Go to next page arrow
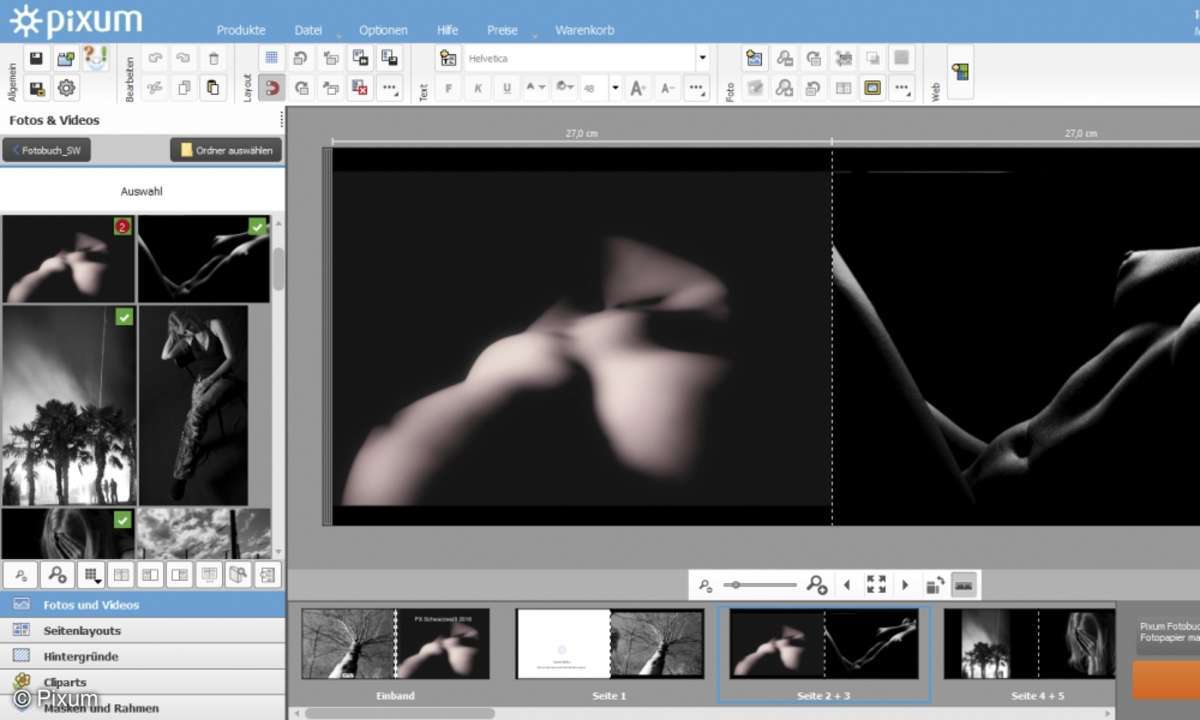This screenshot has width=1200, height=720. point(905,584)
